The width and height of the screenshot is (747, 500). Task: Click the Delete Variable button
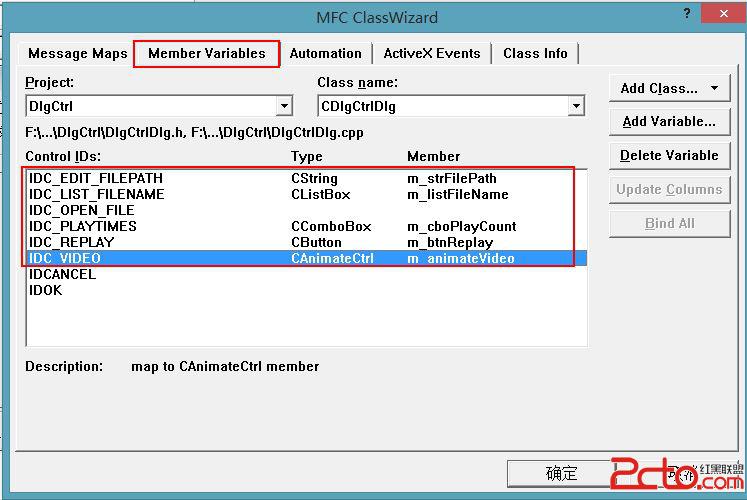[669, 156]
